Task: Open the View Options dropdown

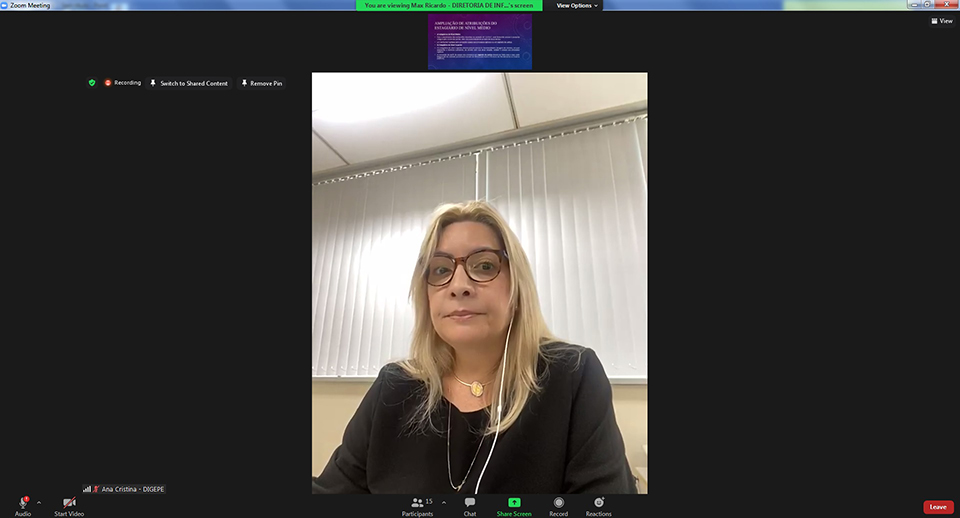Action: [577, 6]
